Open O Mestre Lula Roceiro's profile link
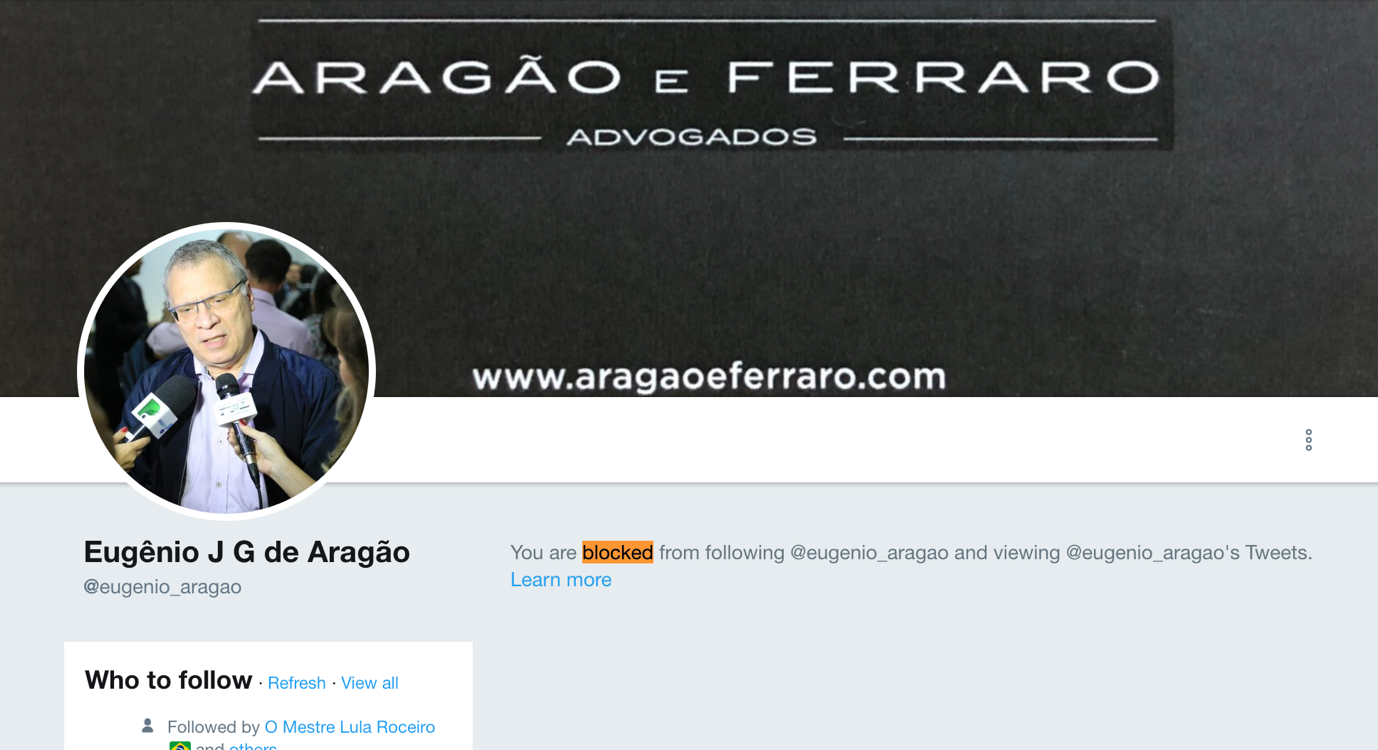Image resolution: width=1378 pixels, height=750 pixels. pyautogui.click(x=349, y=727)
